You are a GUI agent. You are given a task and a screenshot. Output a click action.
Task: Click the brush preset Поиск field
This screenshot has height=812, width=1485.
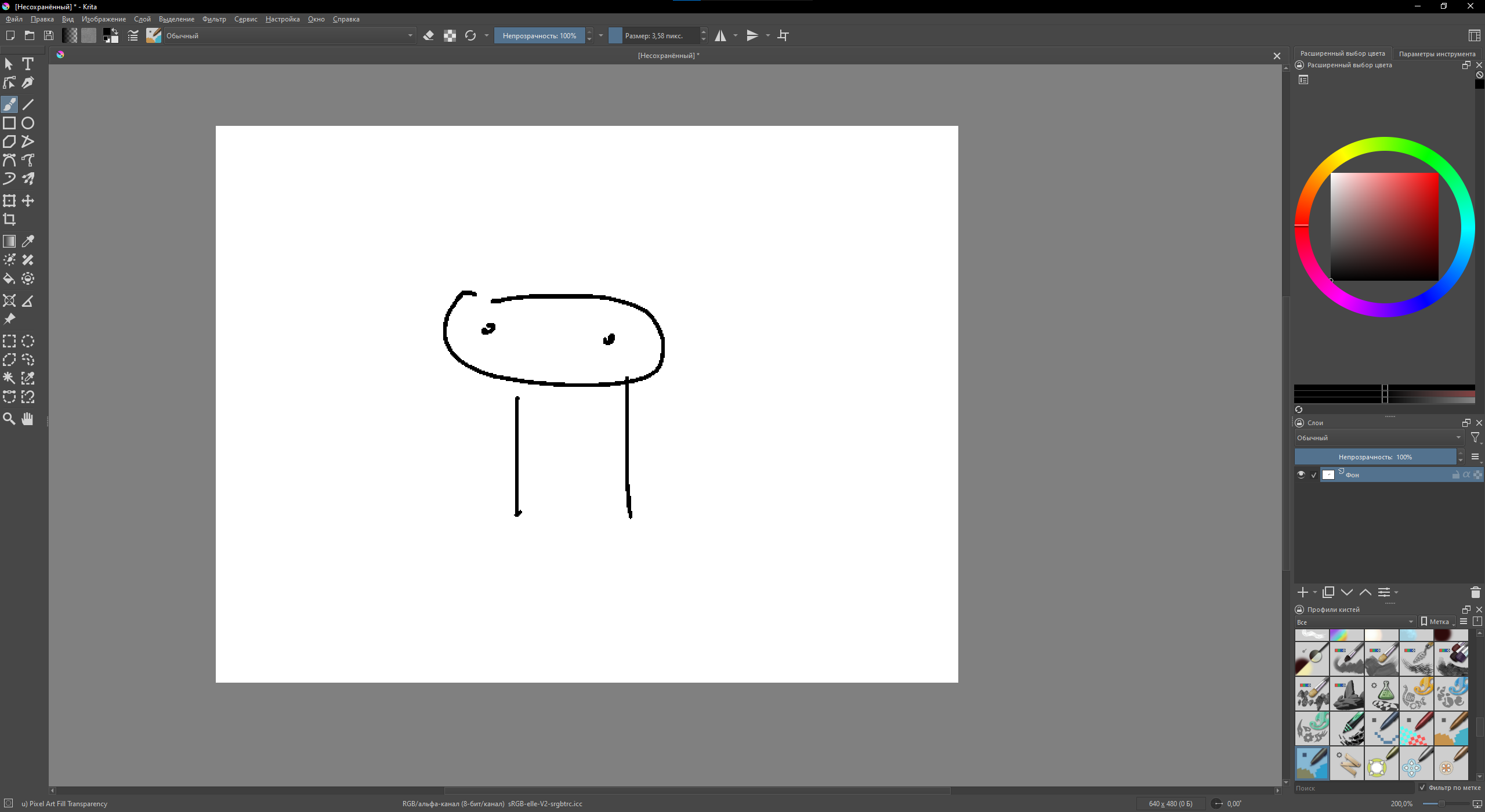click(1354, 788)
